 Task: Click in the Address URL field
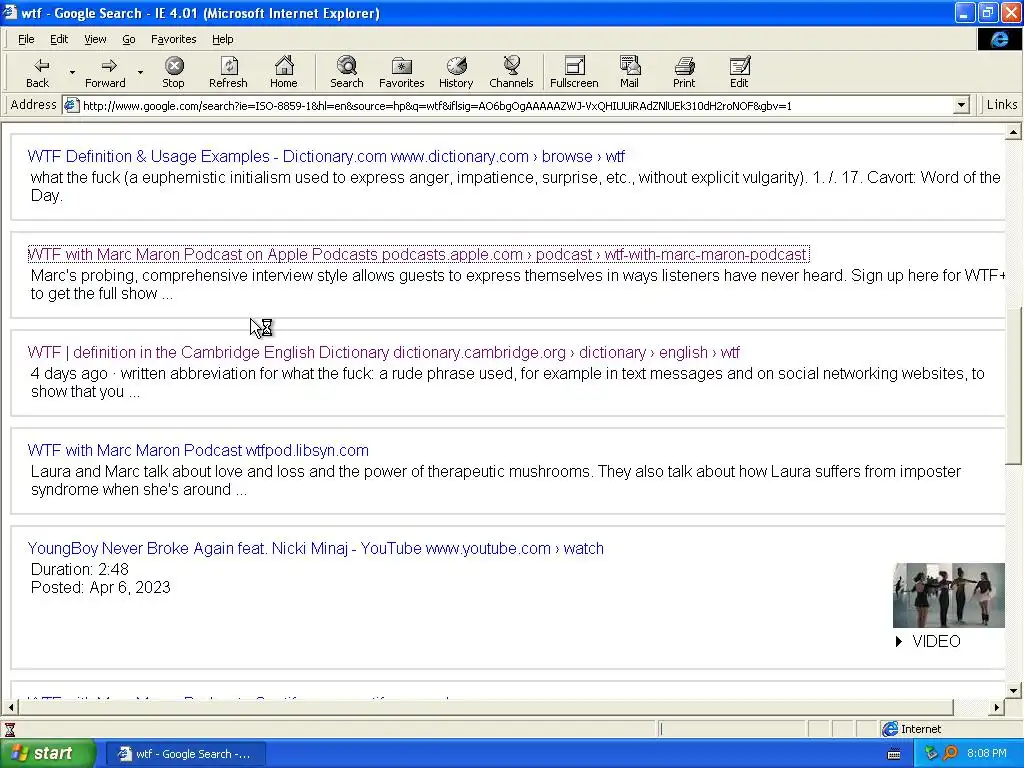[516, 105]
